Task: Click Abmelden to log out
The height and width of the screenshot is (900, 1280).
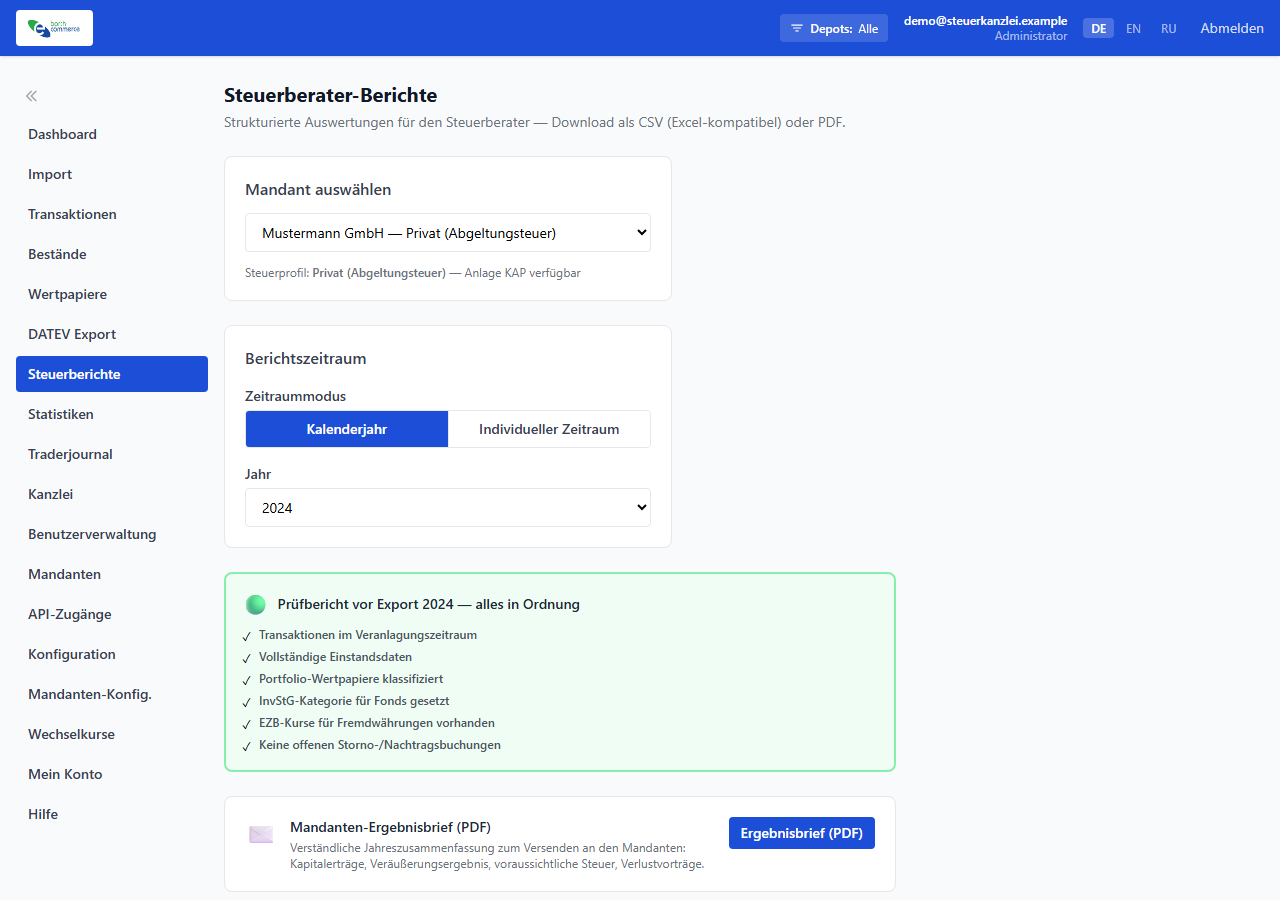Action: [x=1232, y=29]
